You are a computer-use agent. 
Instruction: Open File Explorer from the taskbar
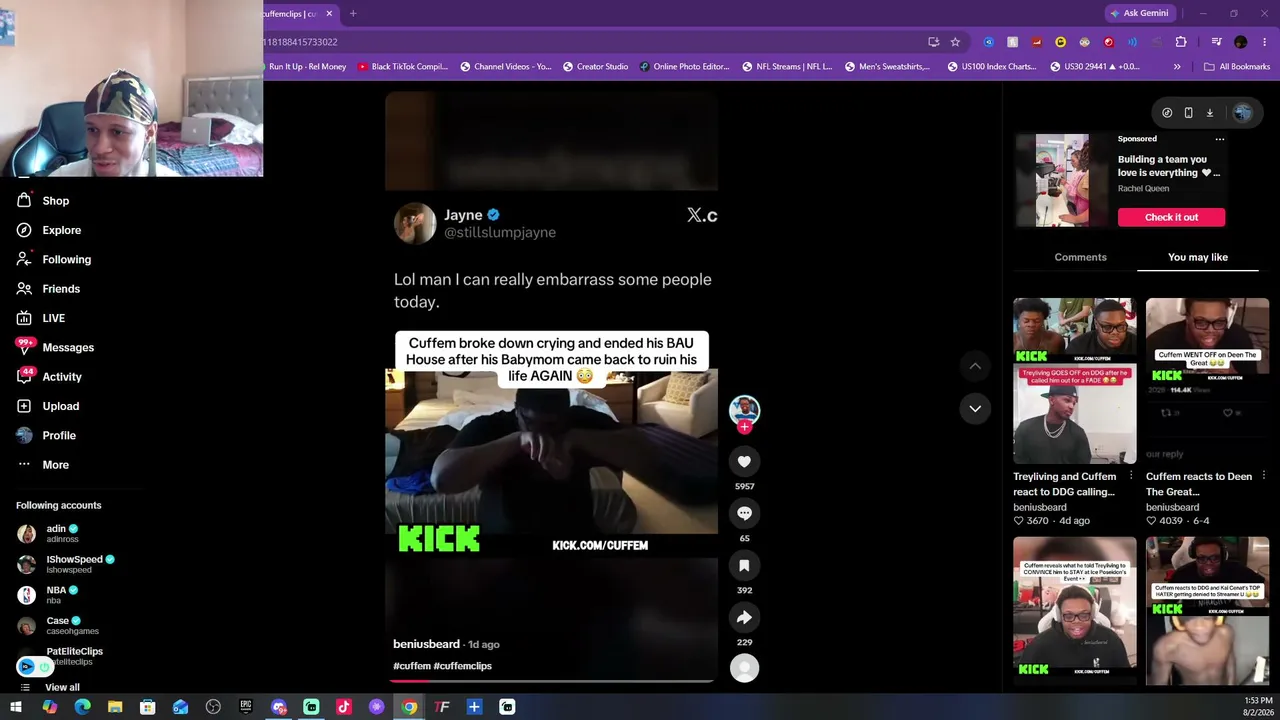(115, 707)
